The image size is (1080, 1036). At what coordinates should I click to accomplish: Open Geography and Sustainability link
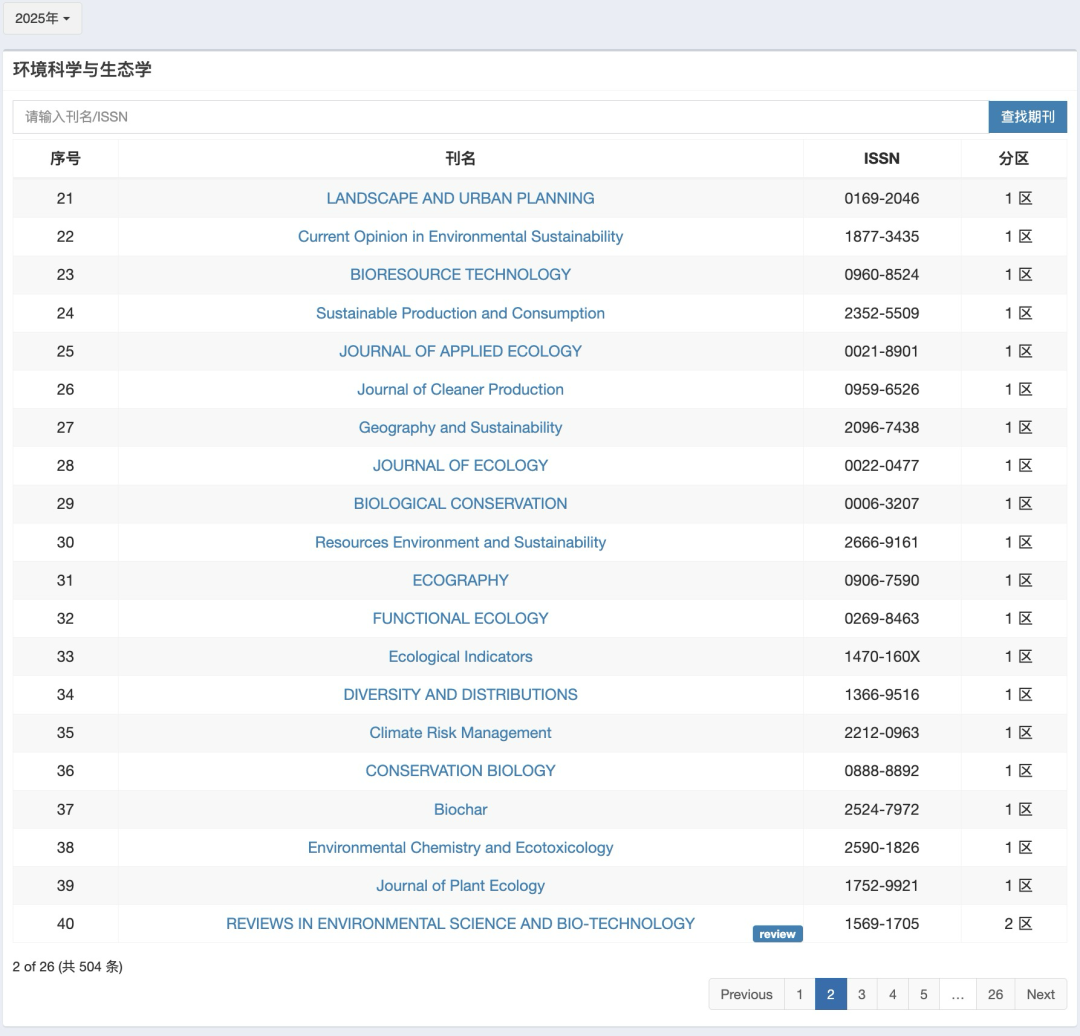(x=460, y=428)
